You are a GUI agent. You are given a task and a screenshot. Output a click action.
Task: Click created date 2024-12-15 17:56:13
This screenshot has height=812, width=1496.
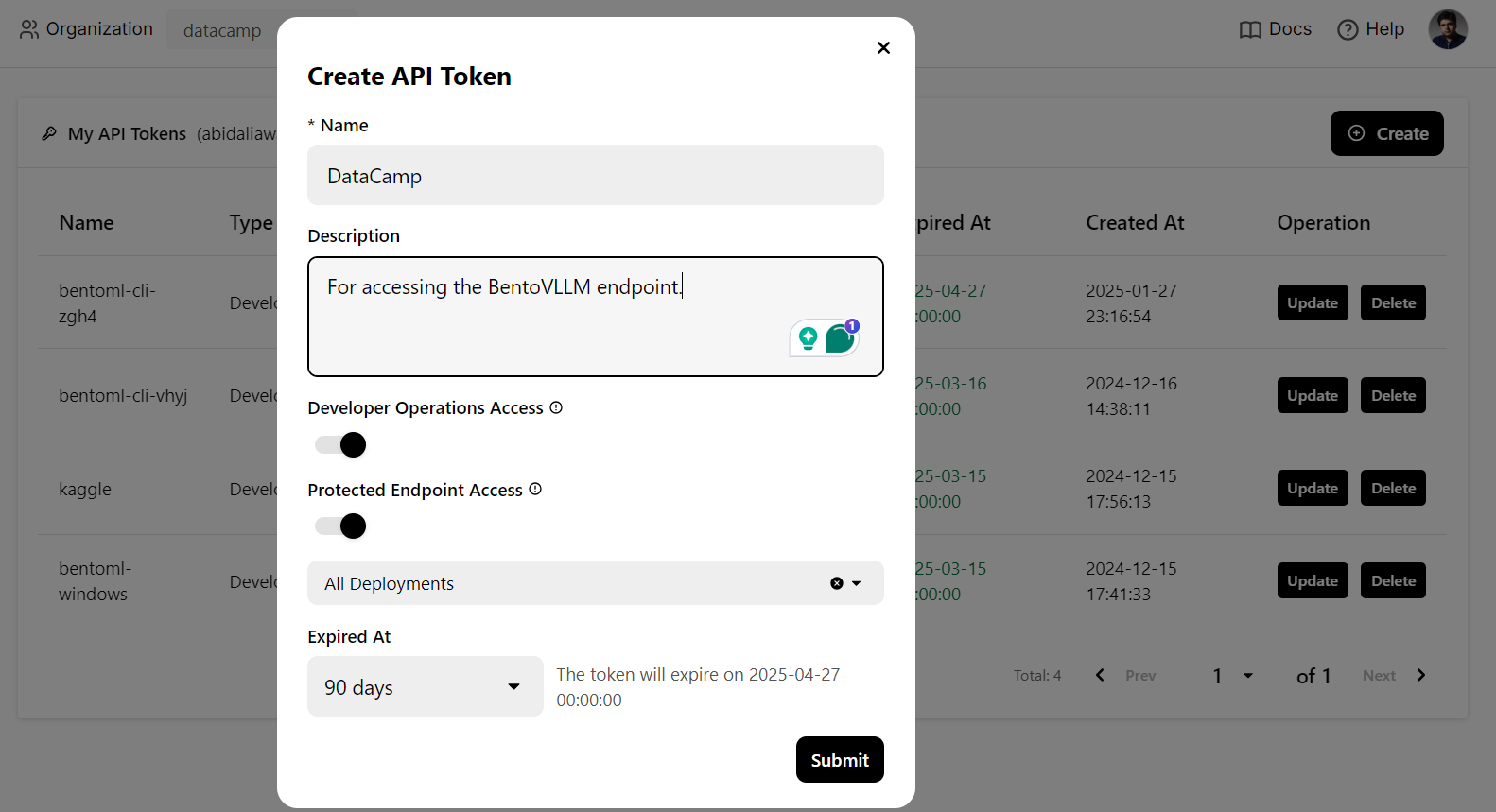pyautogui.click(x=1131, y=488)
